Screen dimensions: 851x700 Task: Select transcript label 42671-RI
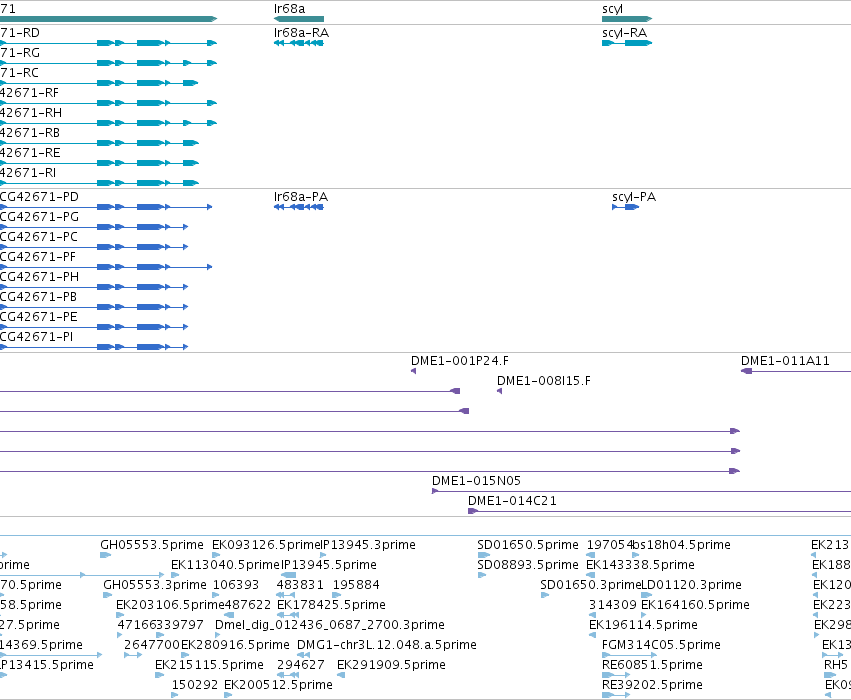click(28, 173)
